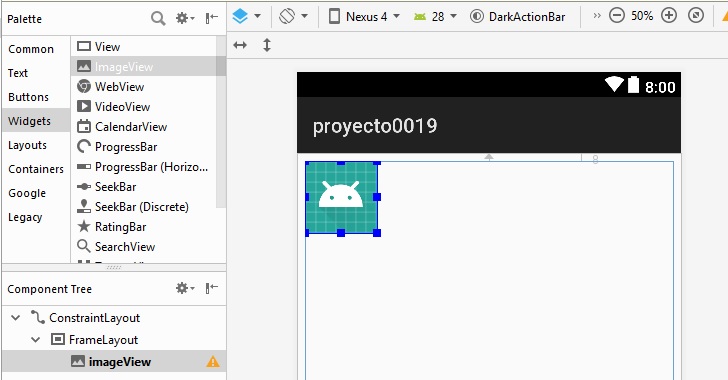Collapse the ConstraintLayout tree node
728x380 pixels.
[15, 318]
